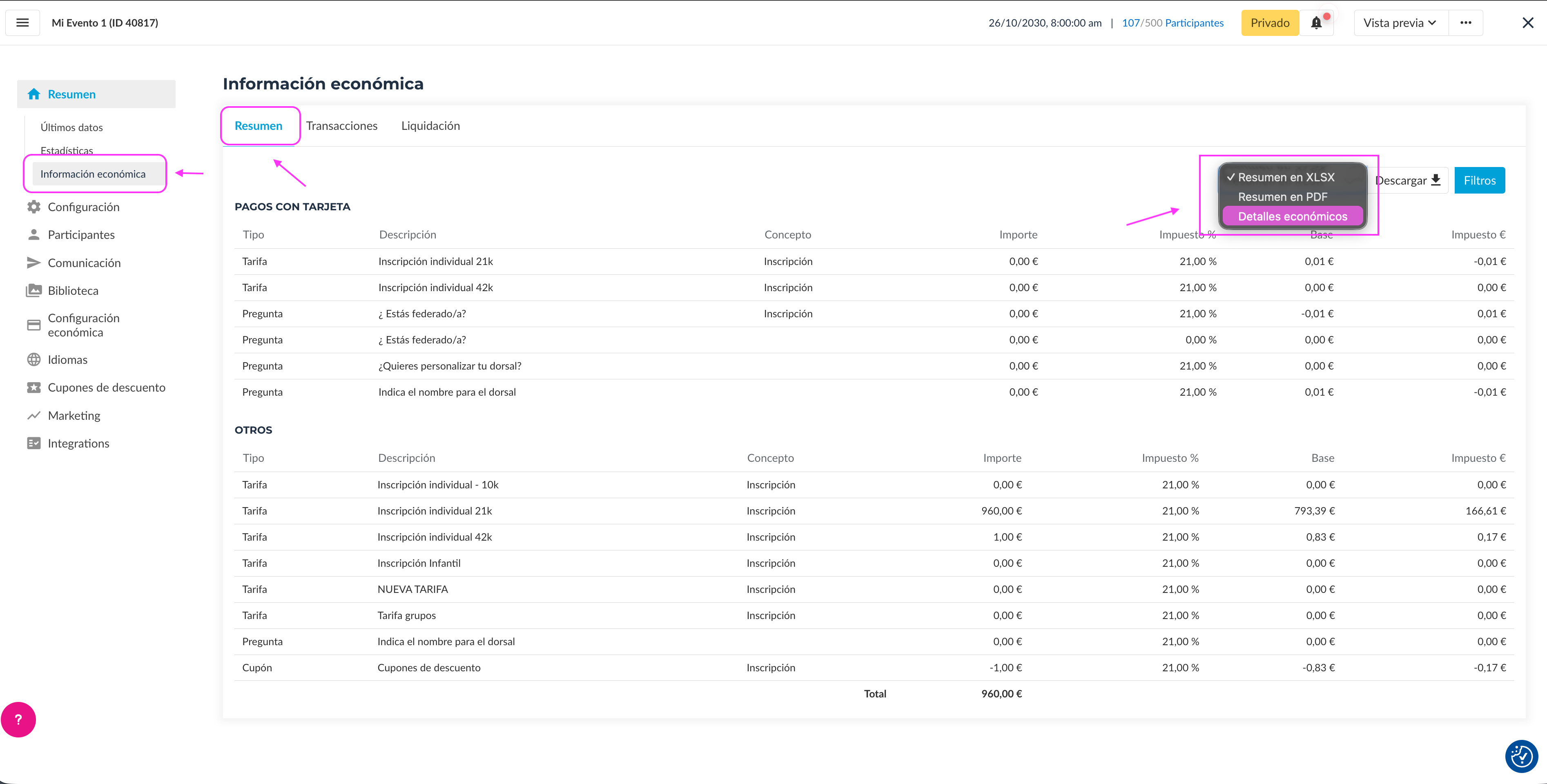Open the pink help question mark button
The height and width of the screenshot is (784, 1547).
18,719
